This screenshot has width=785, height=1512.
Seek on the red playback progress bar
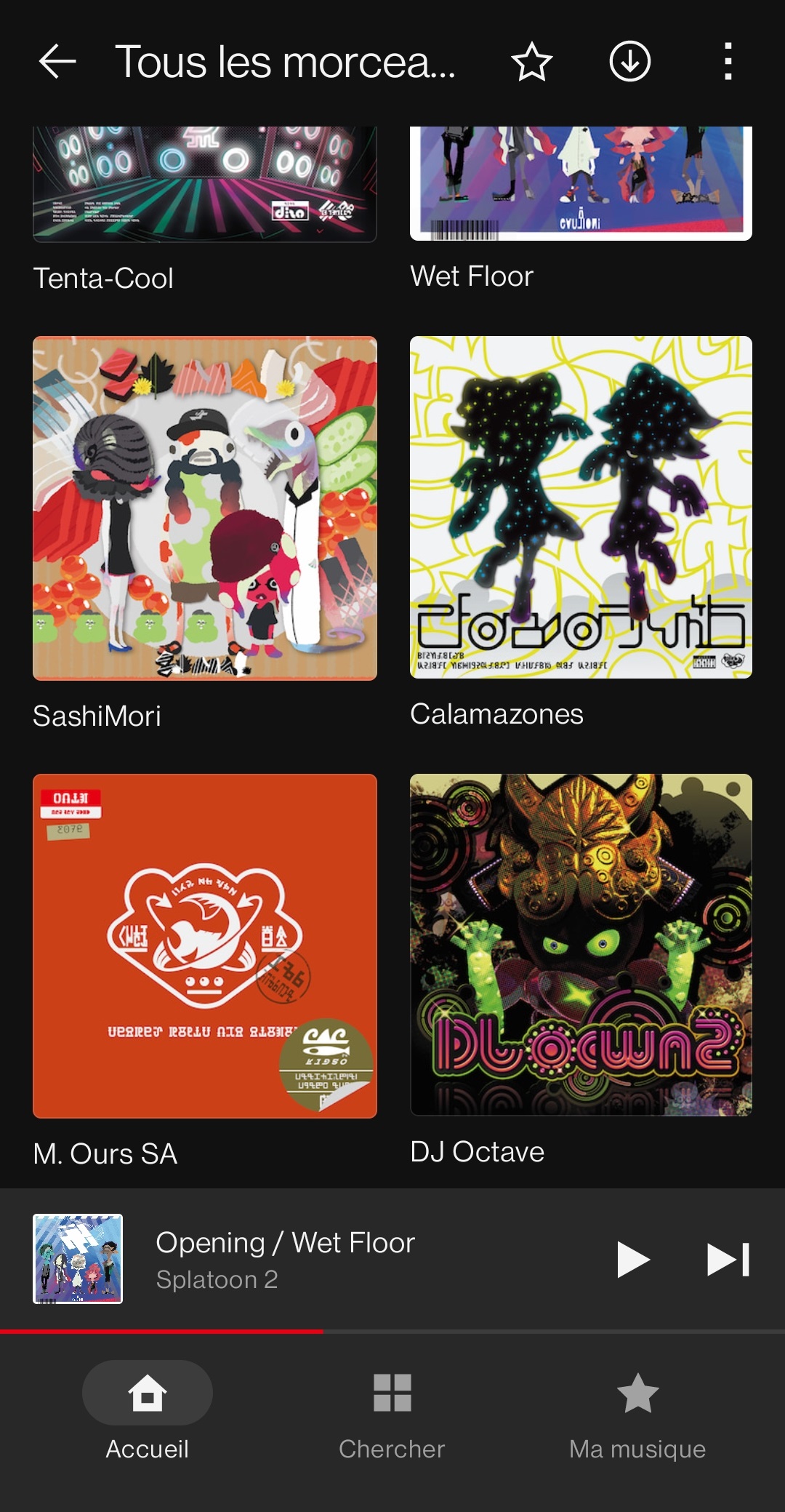pos(392,1331)
